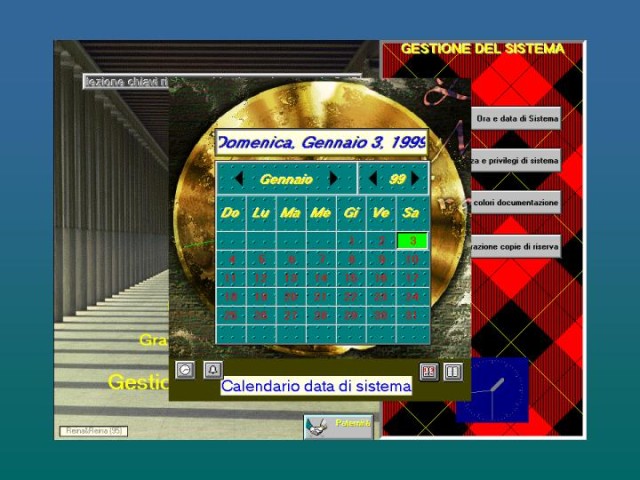
Task: Advance to next month after Gennaio
Action: click(333, 179)
